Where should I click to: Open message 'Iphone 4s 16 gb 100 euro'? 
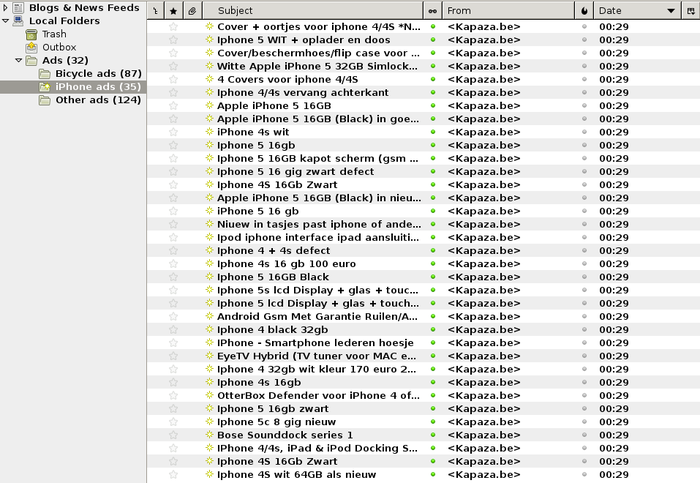click(286, 264)
